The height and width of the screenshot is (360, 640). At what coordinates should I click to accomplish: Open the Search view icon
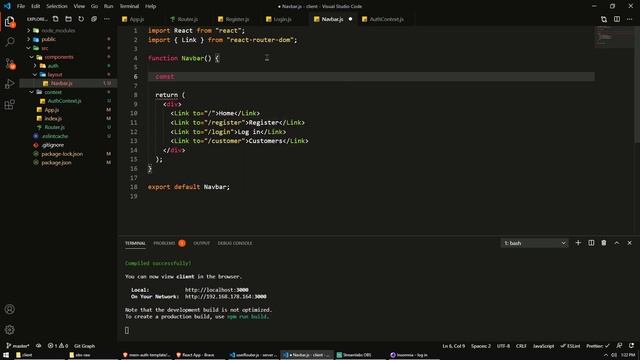[10, 42]
